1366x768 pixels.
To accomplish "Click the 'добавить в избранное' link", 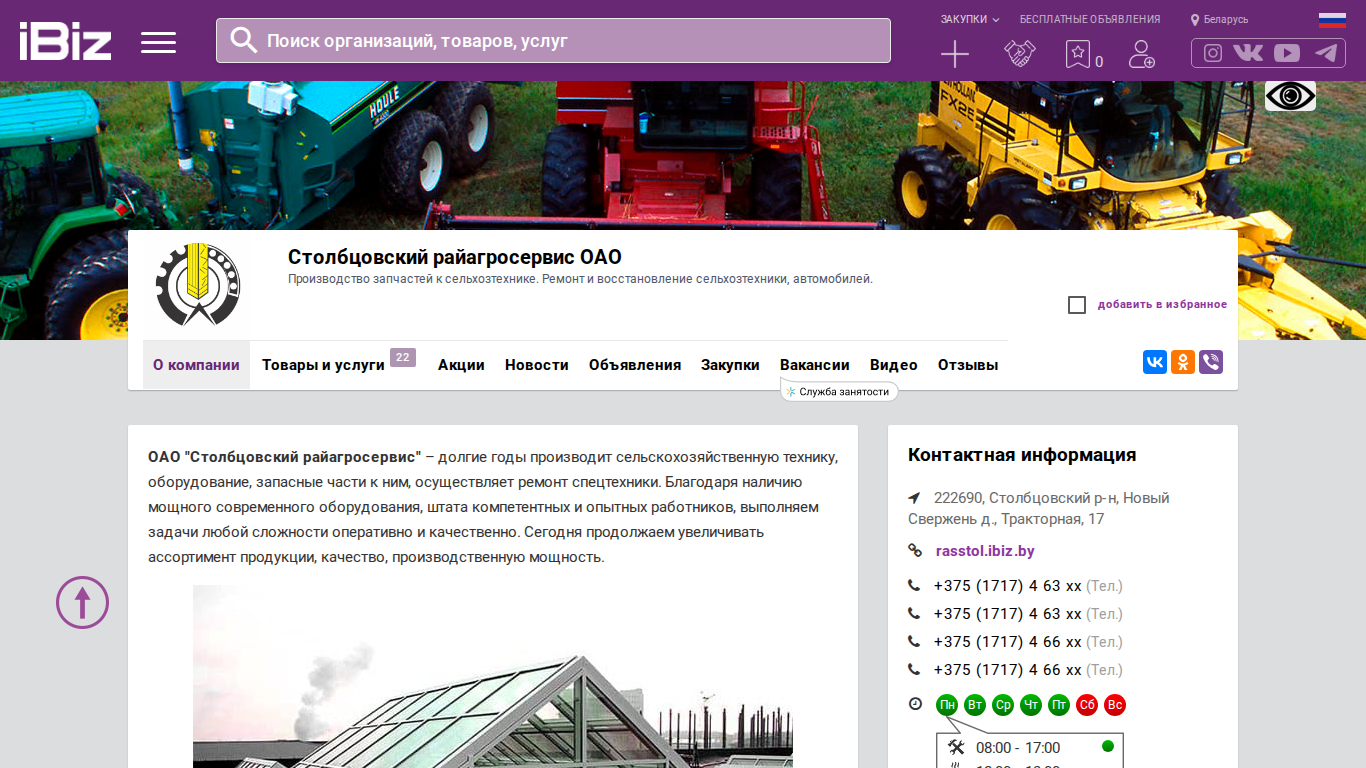I will 1162,304.
